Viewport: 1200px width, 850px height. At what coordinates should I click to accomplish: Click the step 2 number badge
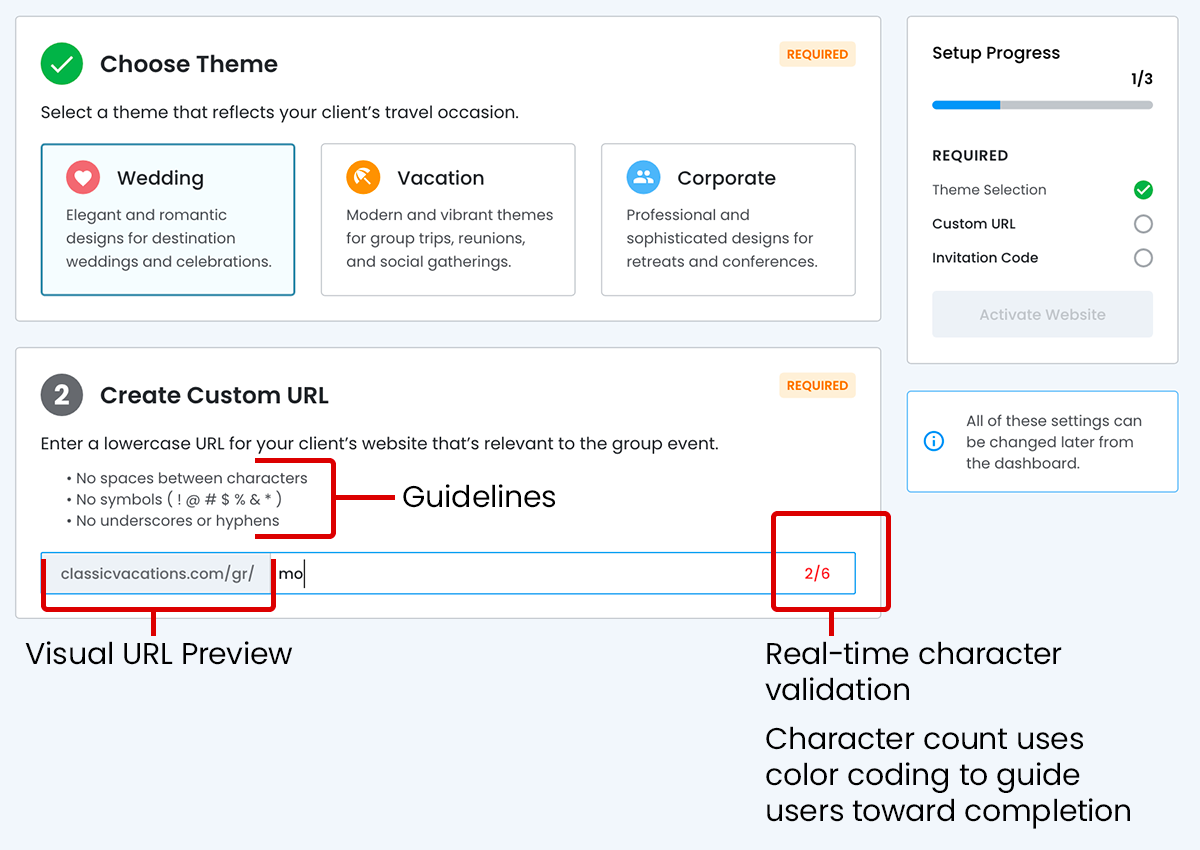pyautogui.click(x=62, y=395)
